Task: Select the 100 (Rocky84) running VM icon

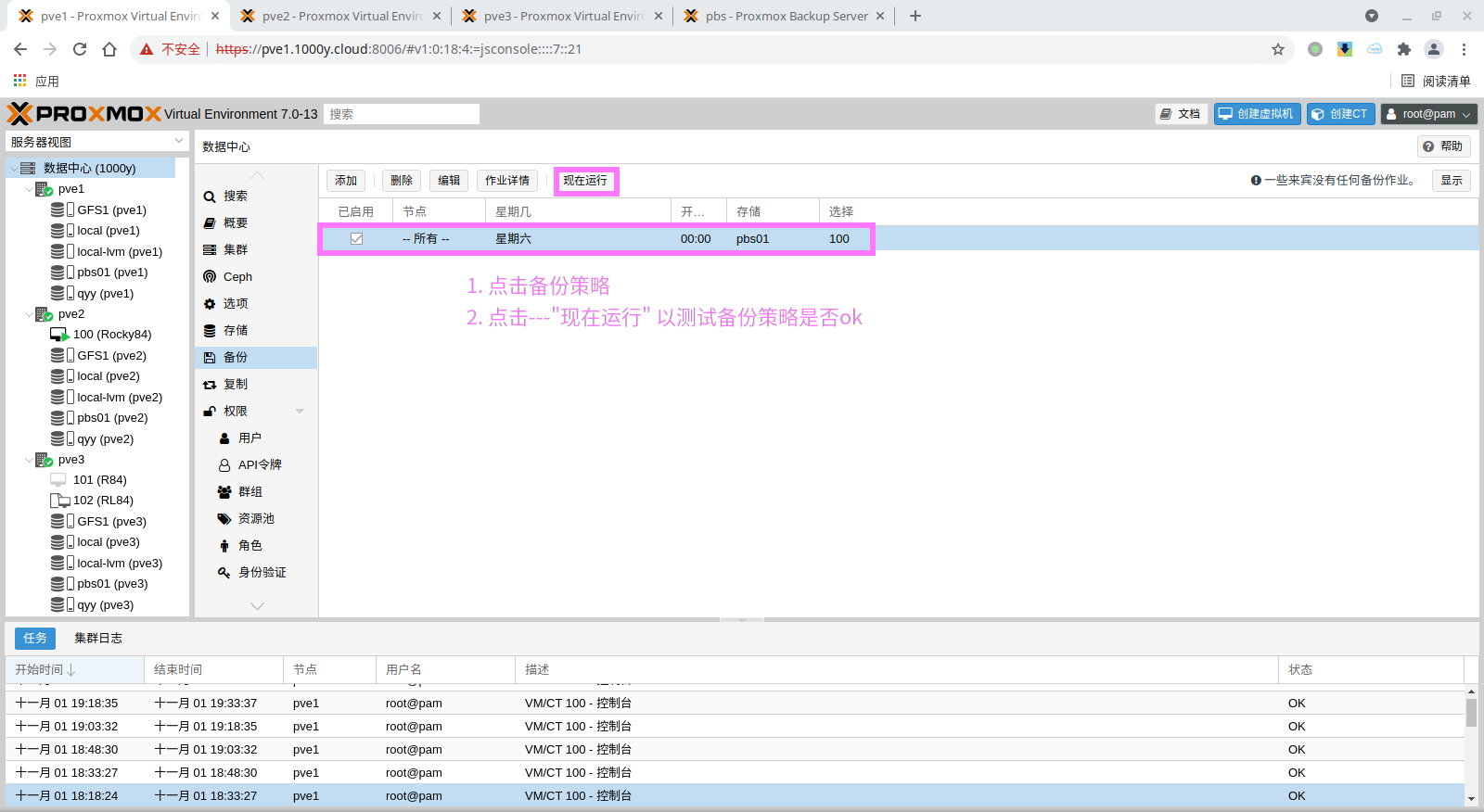Action: (59, 335)
